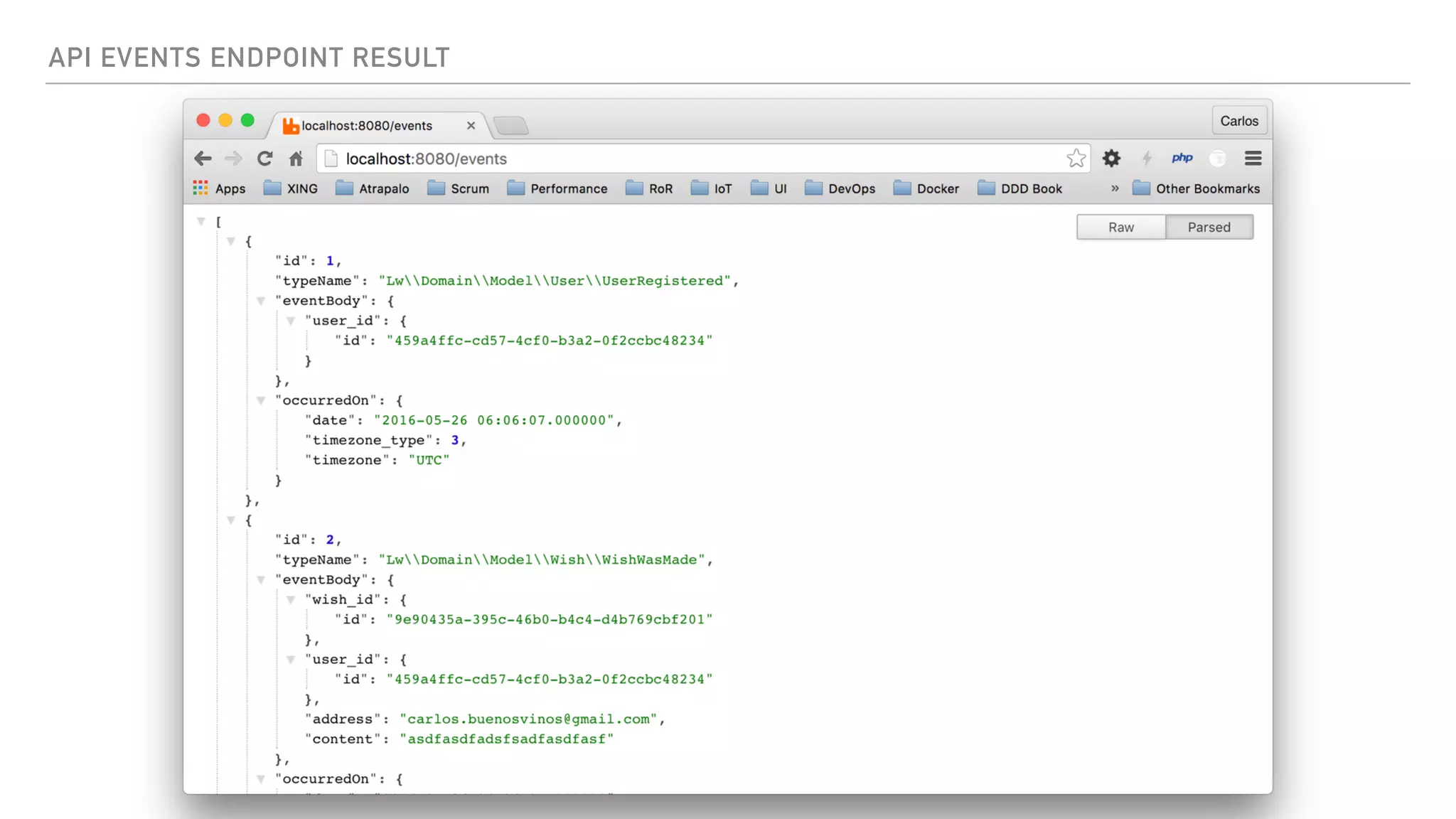The image size is (1456, 819).
Task: Open the XING bookmarks folder
Action: pos(291,188)
